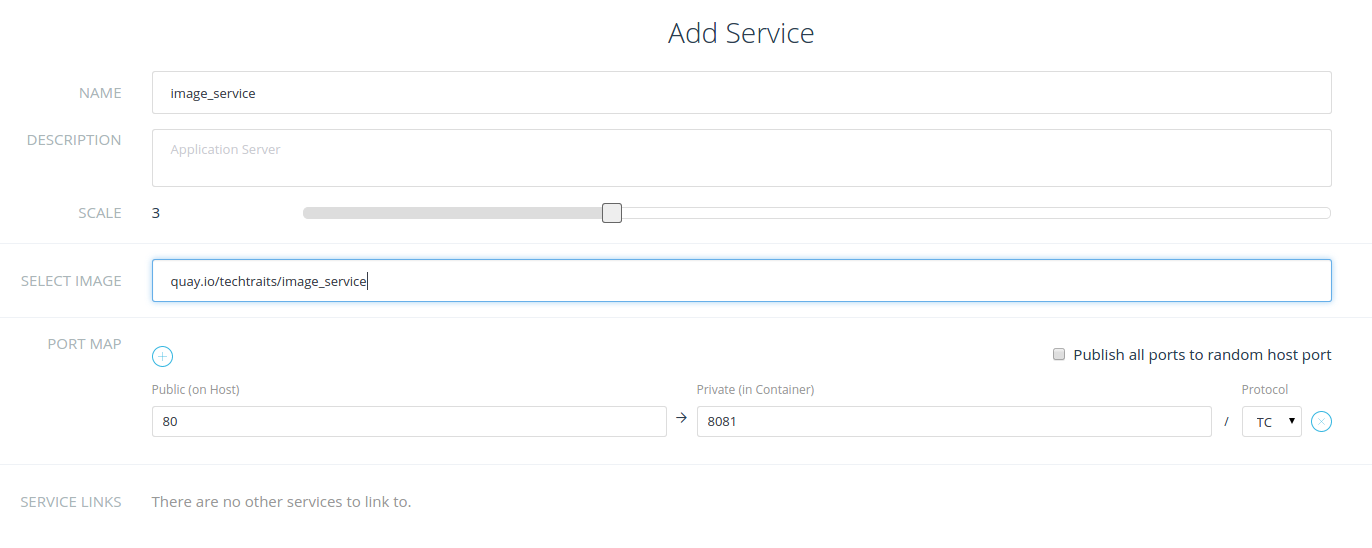
Task: Remove the 80 to 8081 port mapping
Action: [x=1321, y=422]
